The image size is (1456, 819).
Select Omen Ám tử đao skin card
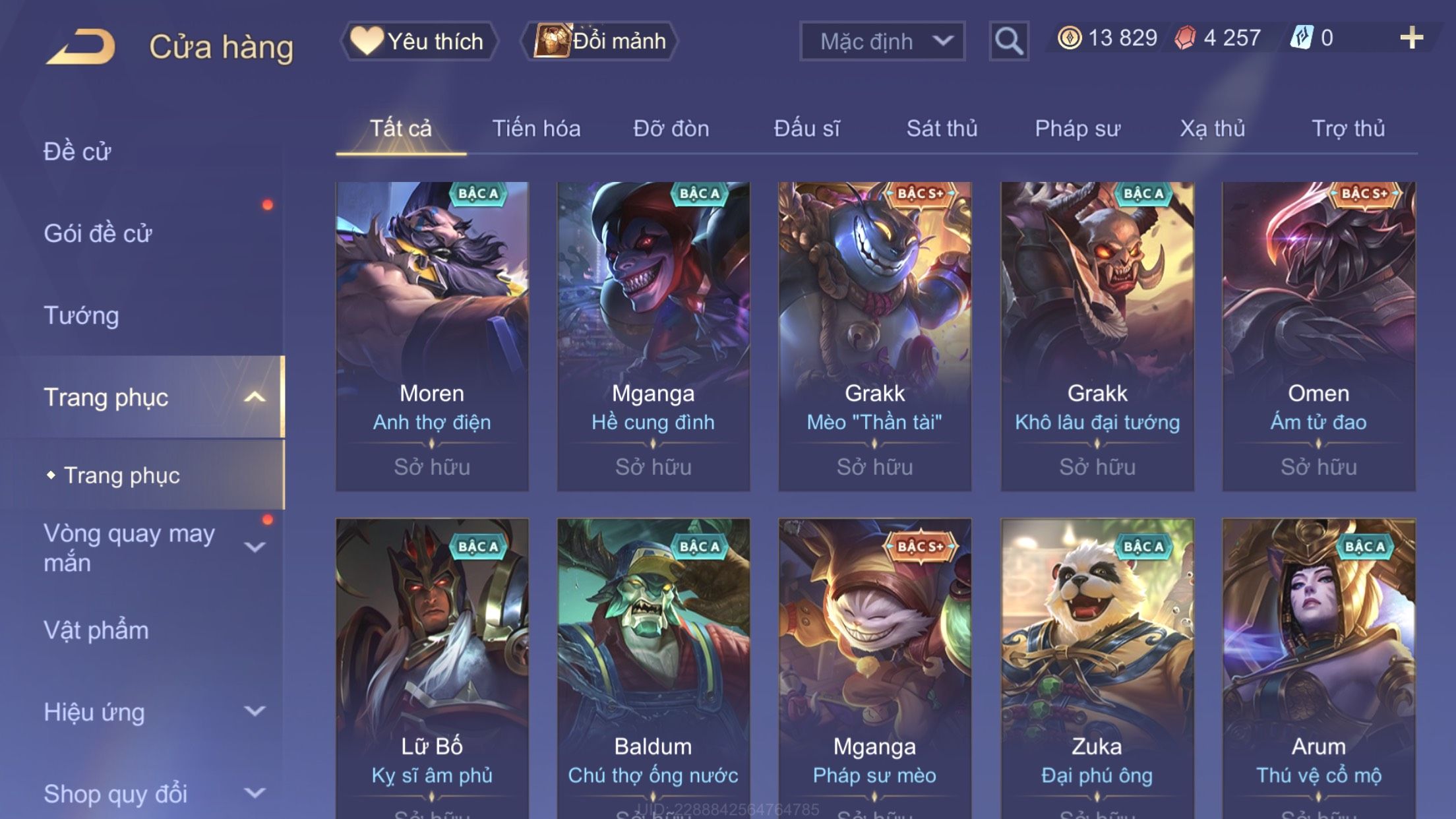pyautogui.click(x=1319, y=336)
